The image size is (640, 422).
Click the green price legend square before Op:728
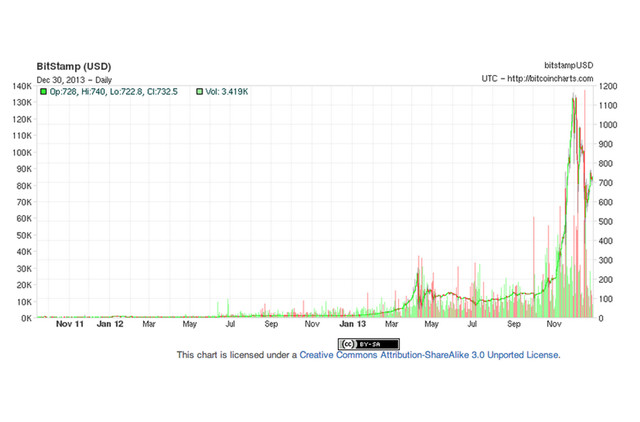tap(44, 91)
